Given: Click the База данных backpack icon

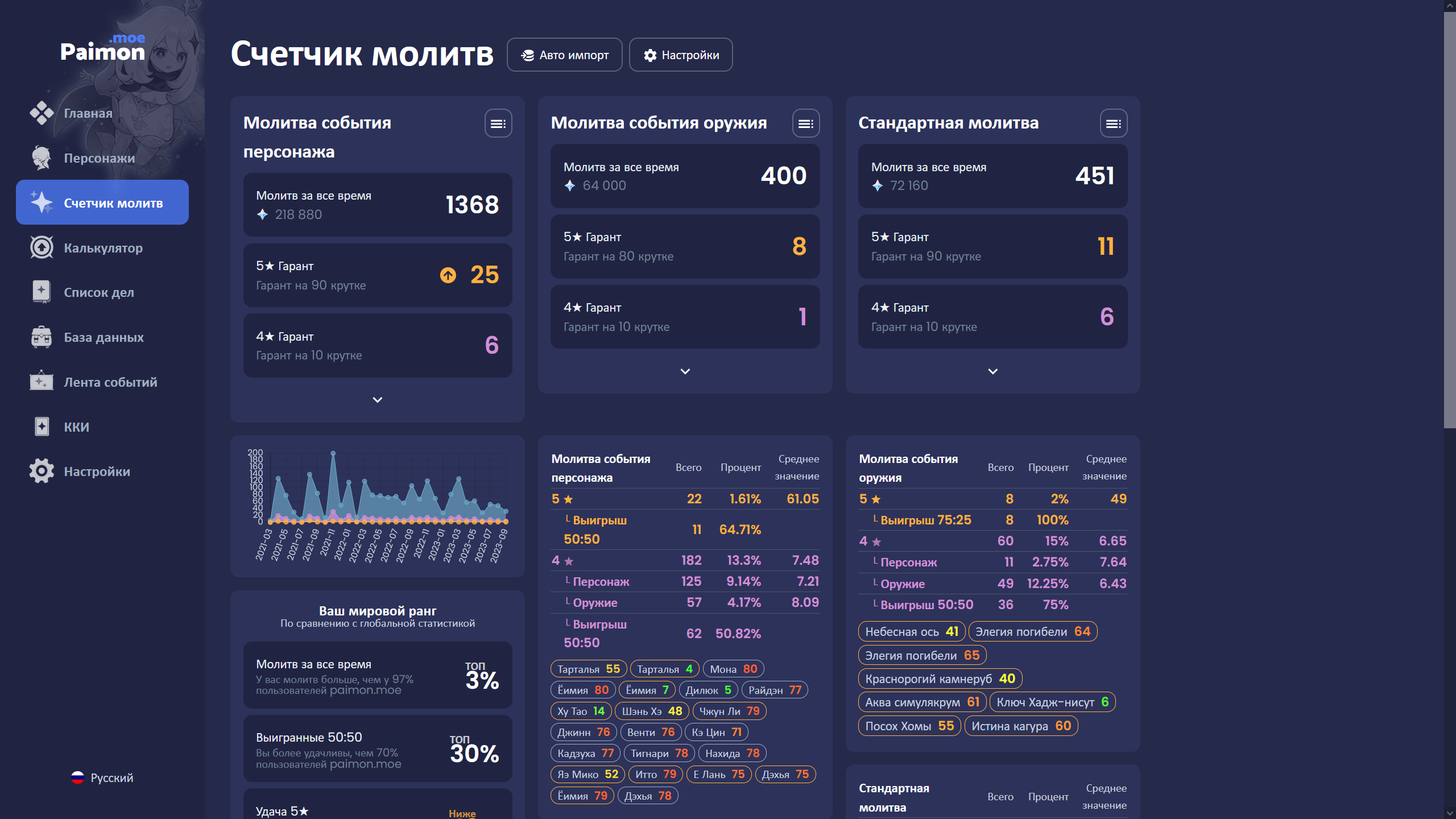Looking at the screenshot, I should coord(42,337).
